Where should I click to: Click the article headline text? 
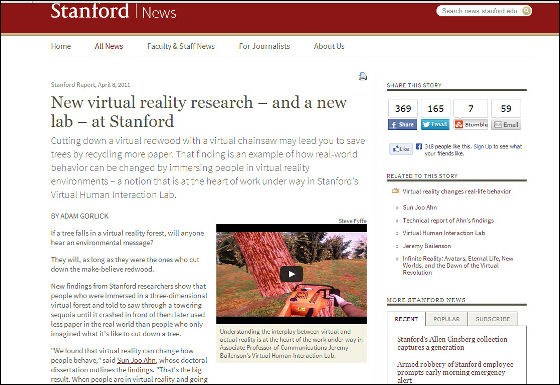199,111
